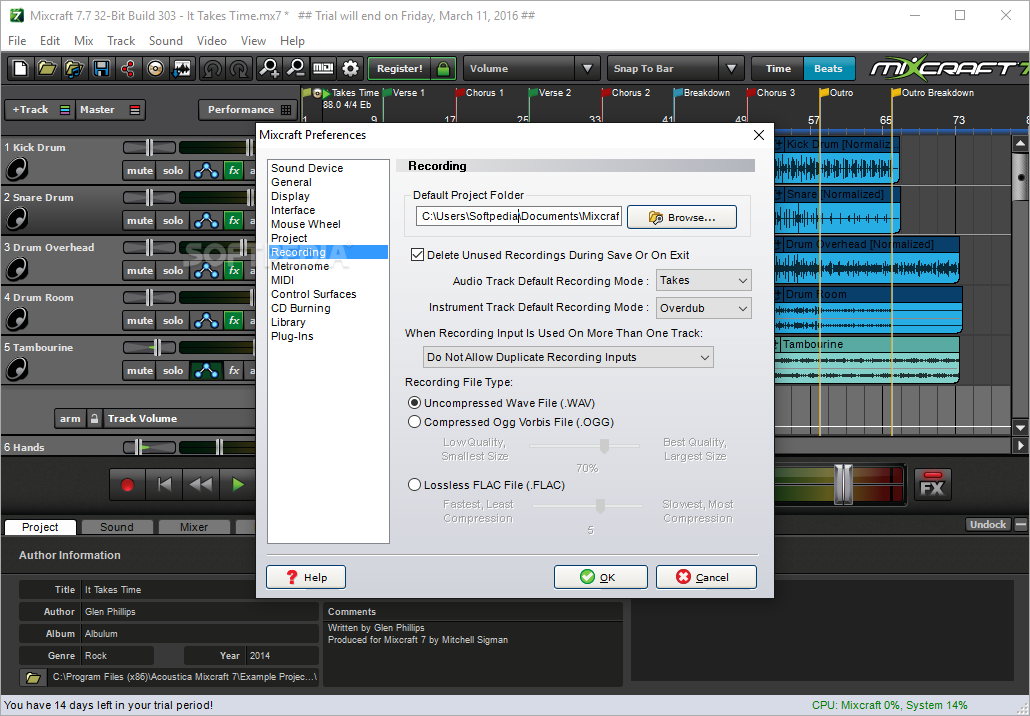Select Compressed Ogg Vorbis File (.OGG) option
The height and width of the screenshot is (716, 1030).
click(x=414, y=422)
